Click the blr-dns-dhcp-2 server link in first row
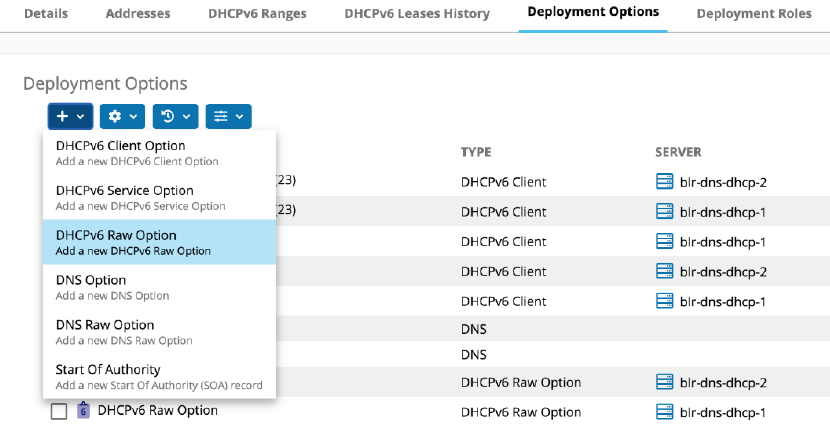830x436 pixels. 722,182
